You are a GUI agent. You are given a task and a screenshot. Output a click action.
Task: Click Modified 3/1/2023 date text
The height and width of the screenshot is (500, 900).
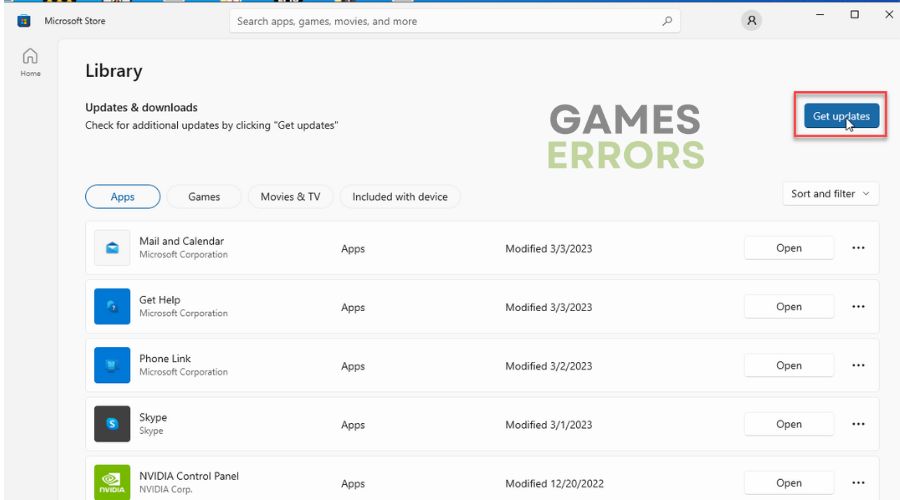click(548, 425)
